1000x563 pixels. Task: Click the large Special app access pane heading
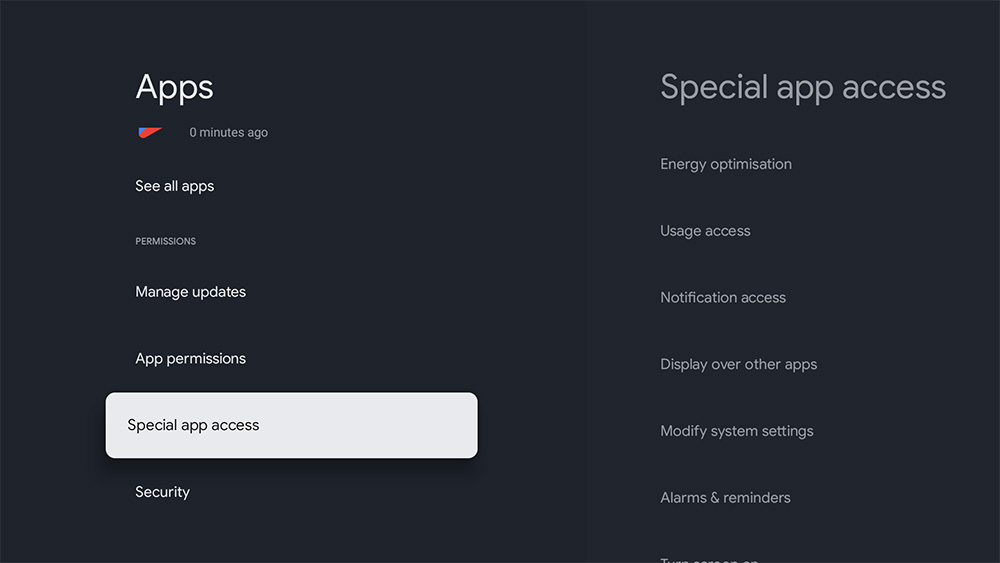(x=803, y=87)
